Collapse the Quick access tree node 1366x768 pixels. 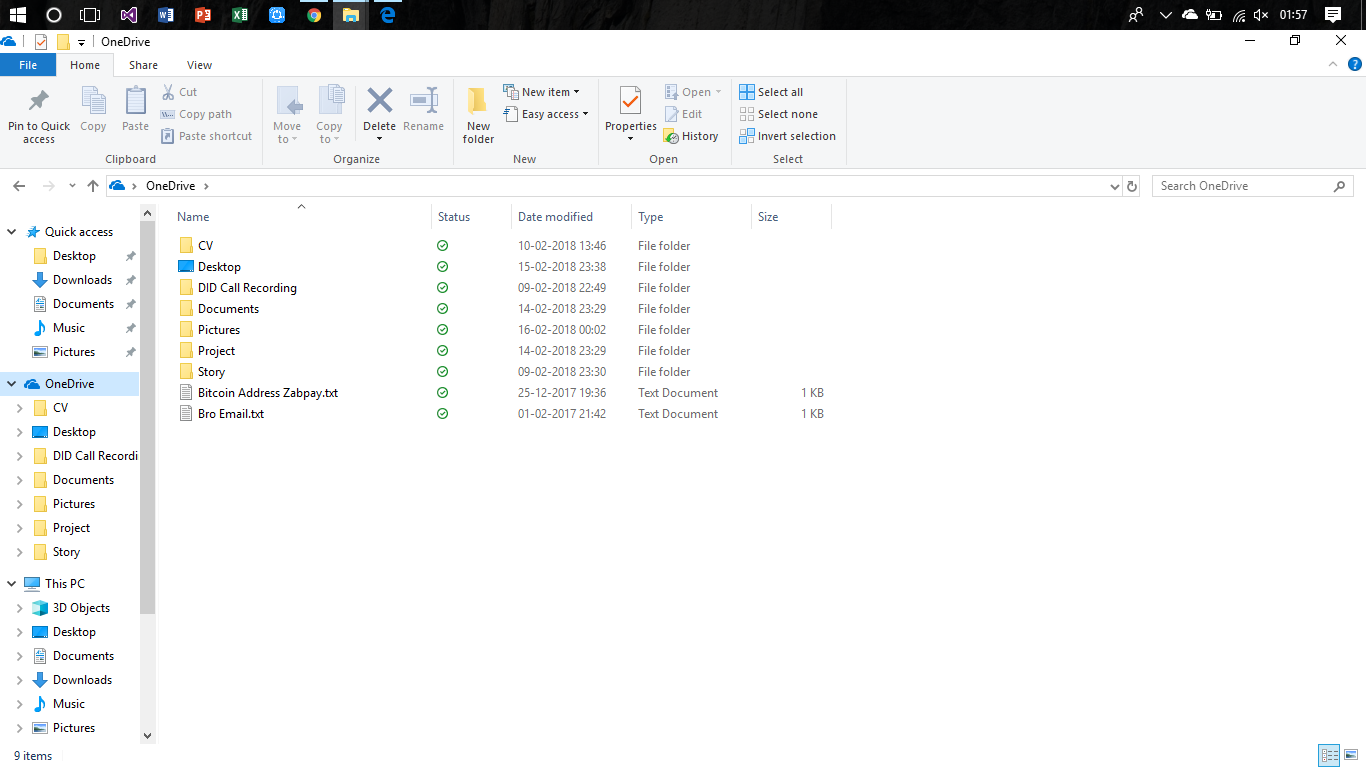point(12,232)
